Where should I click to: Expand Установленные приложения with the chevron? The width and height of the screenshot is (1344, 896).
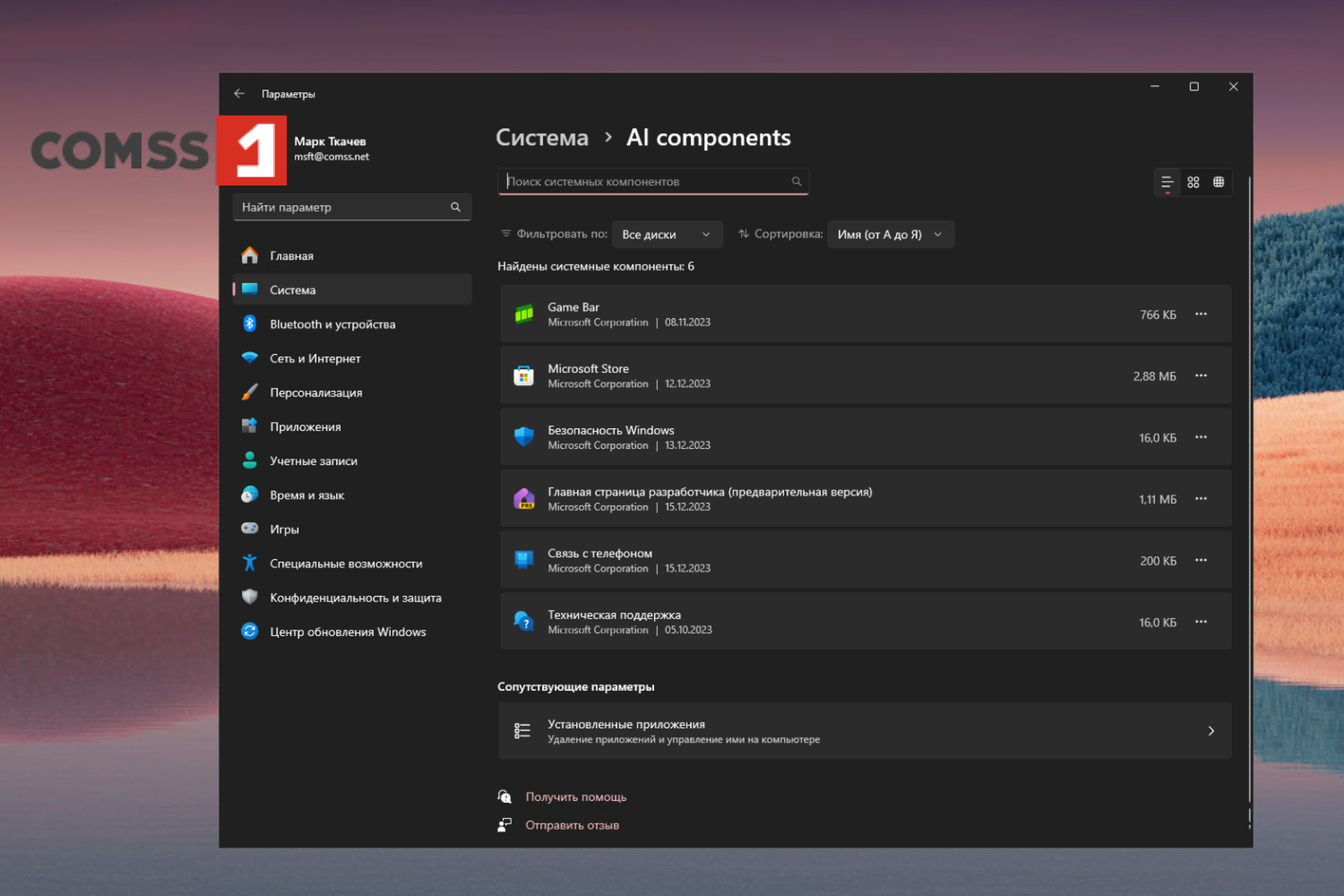(x=1211, y=731)
